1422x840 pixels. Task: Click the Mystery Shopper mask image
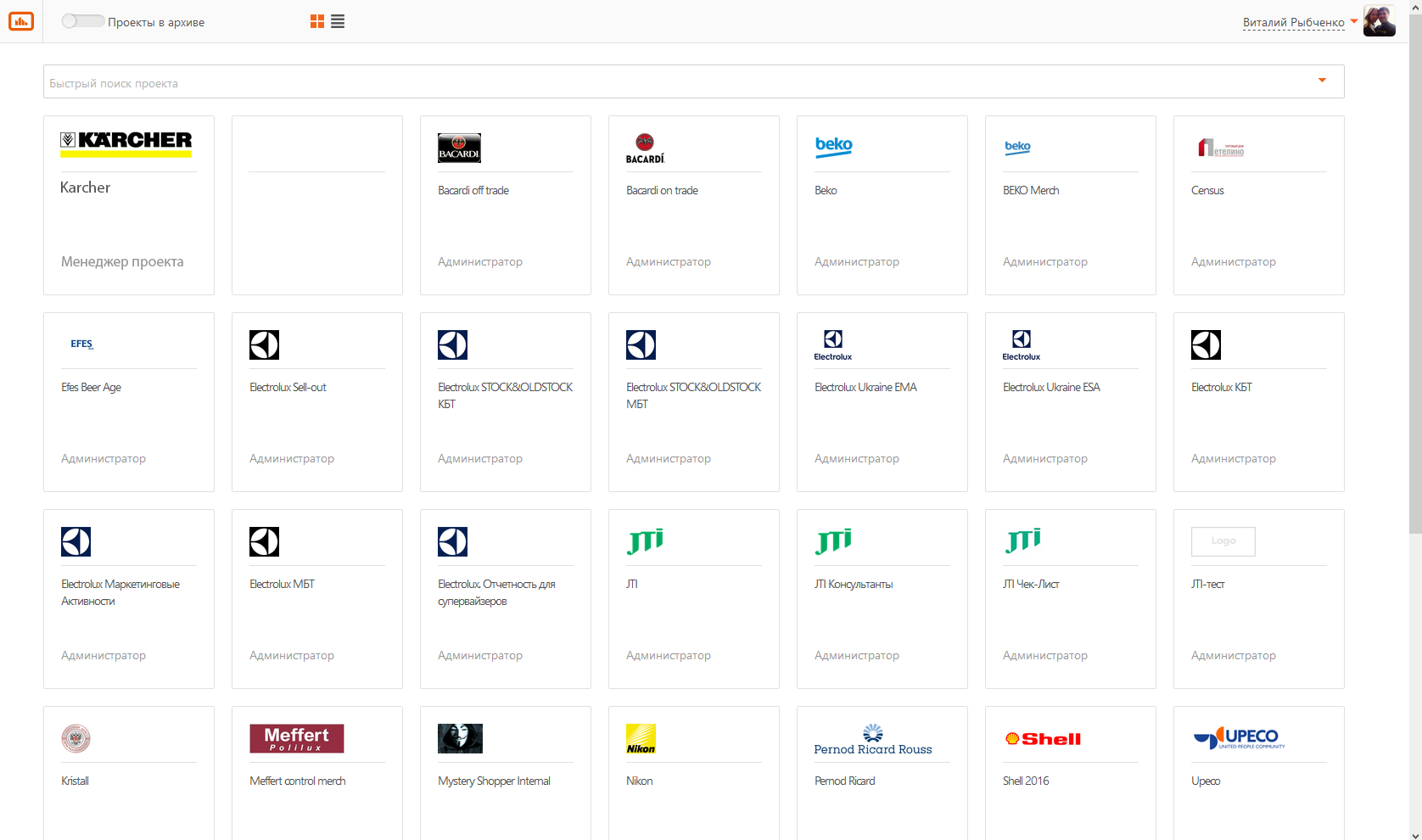point(460,738)
